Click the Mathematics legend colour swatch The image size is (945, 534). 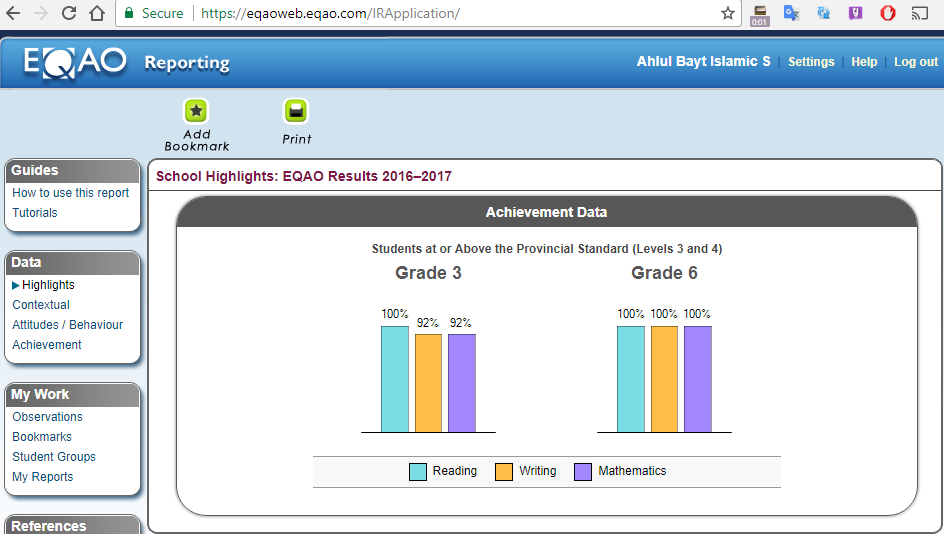pos(583,472)
